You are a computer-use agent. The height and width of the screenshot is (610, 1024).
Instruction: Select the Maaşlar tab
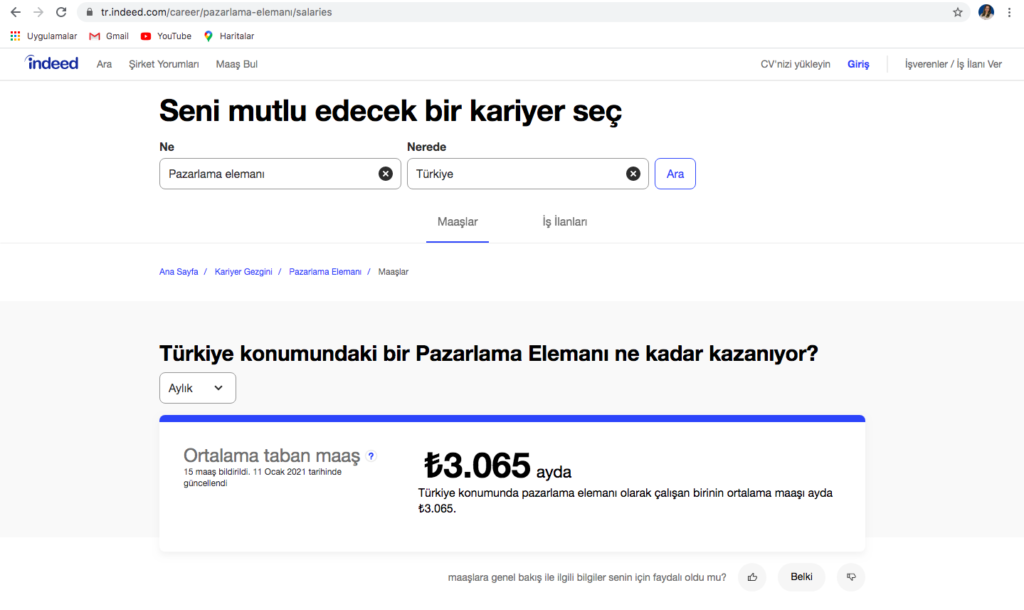click(x=458, y=222)
